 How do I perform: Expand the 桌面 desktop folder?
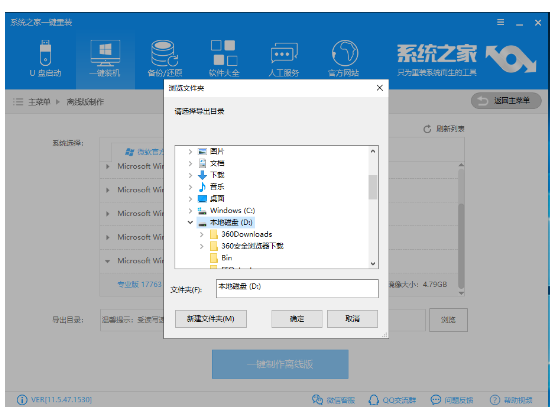click(x=190, y=199)
